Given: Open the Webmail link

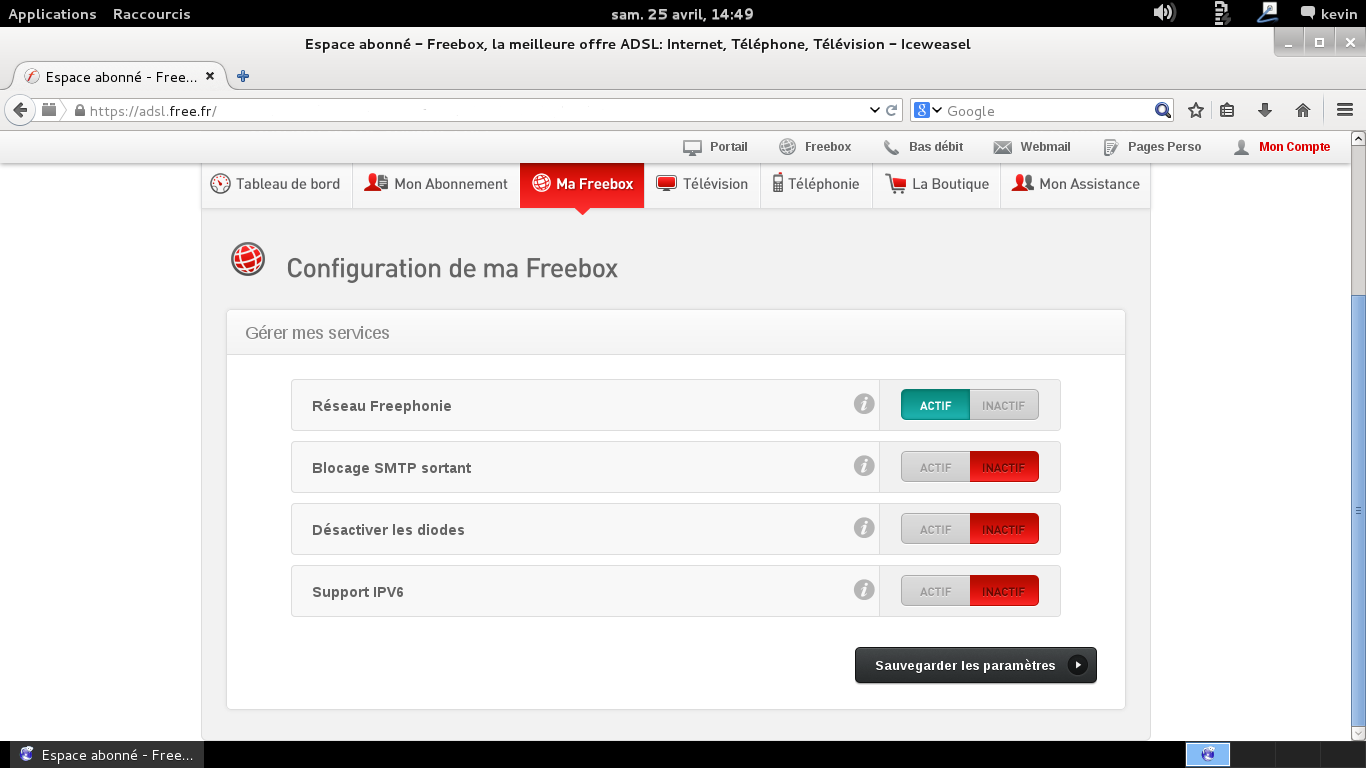Looking at the screenshot, I should tap(1032, 147).
